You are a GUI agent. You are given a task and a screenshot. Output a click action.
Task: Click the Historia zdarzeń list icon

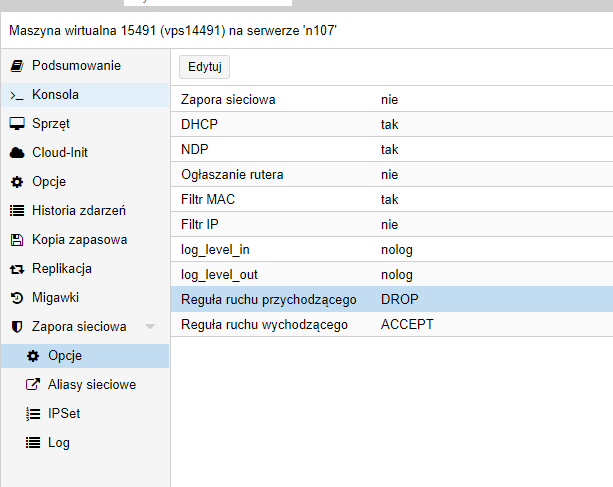point(16,211)
